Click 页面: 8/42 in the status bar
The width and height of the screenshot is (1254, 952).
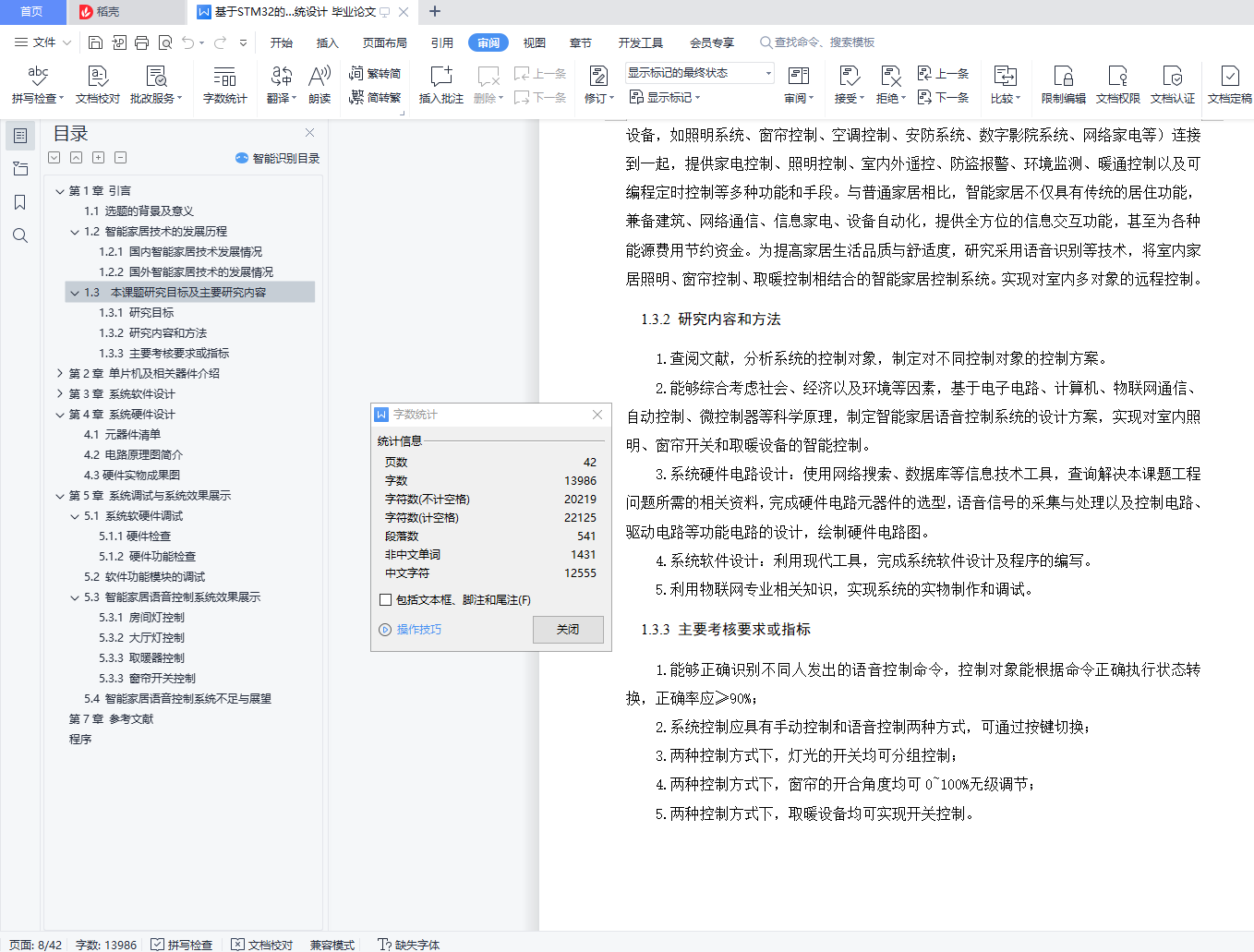[36, 945]
